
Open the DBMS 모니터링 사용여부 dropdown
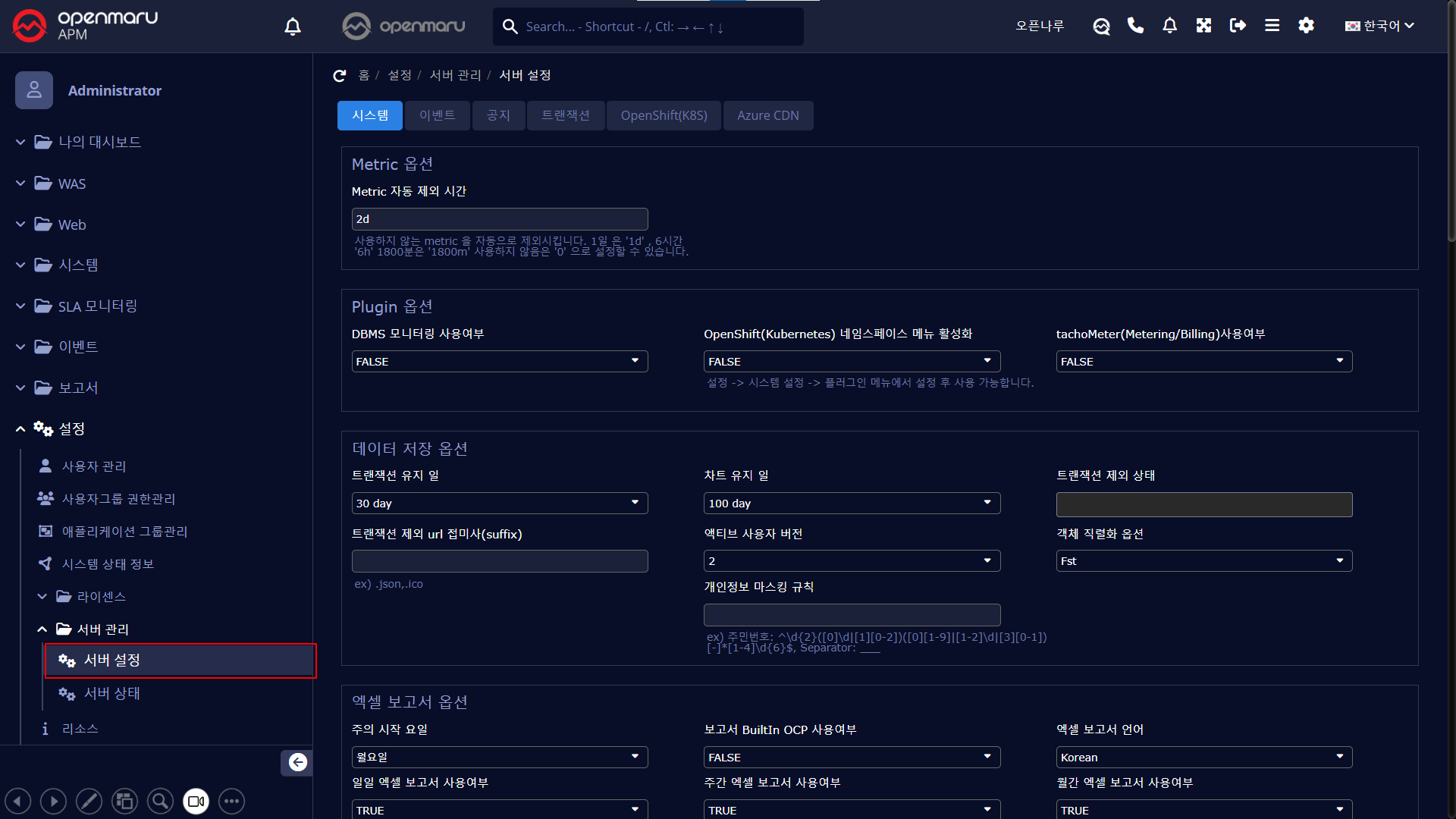point(499,362)
